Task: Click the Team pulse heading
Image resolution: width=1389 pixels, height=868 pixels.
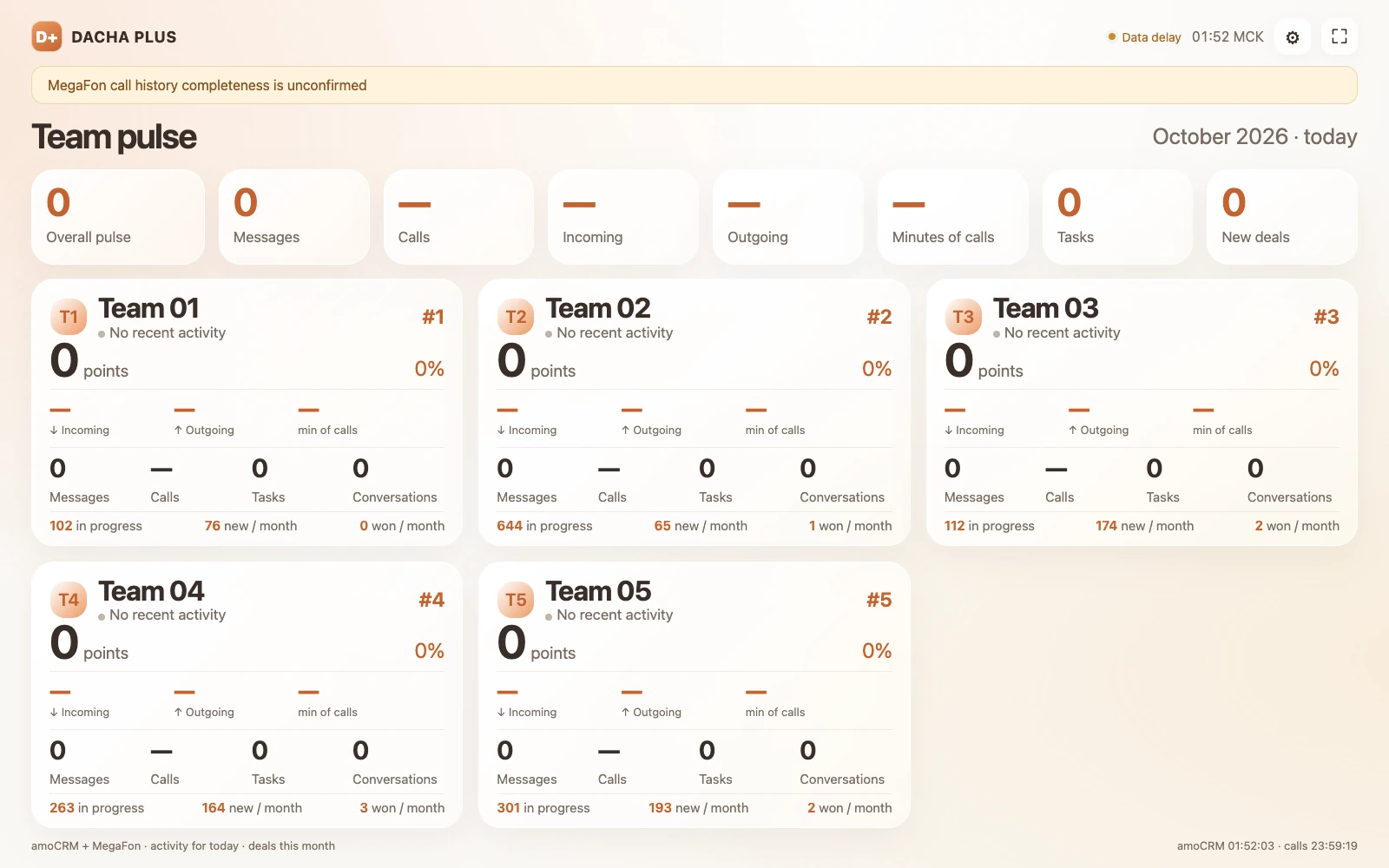Action: 115,137
